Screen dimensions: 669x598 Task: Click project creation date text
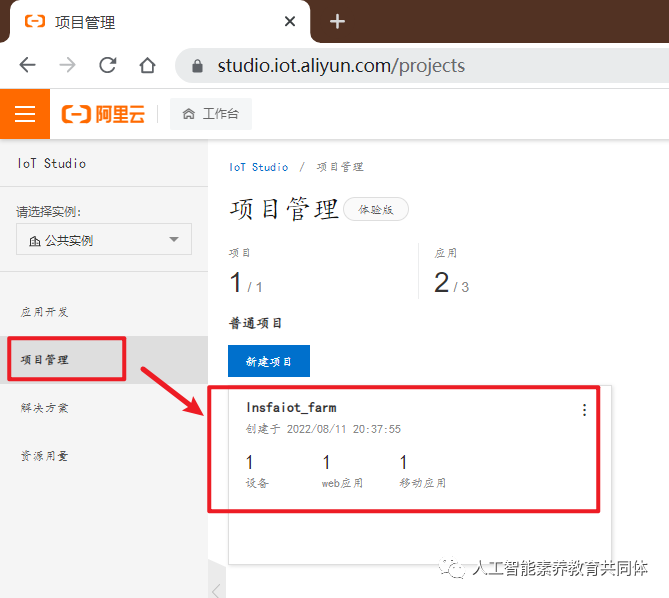point(323,429)
